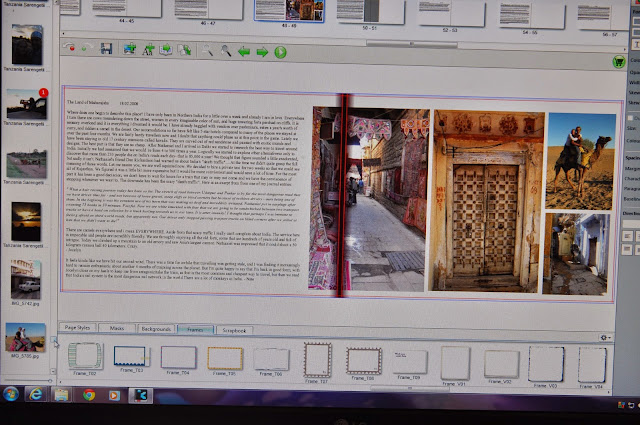This screenshot has width=640, height=425.
Task: Switch to the Scrapbook tab
Action: pos(234,330)
